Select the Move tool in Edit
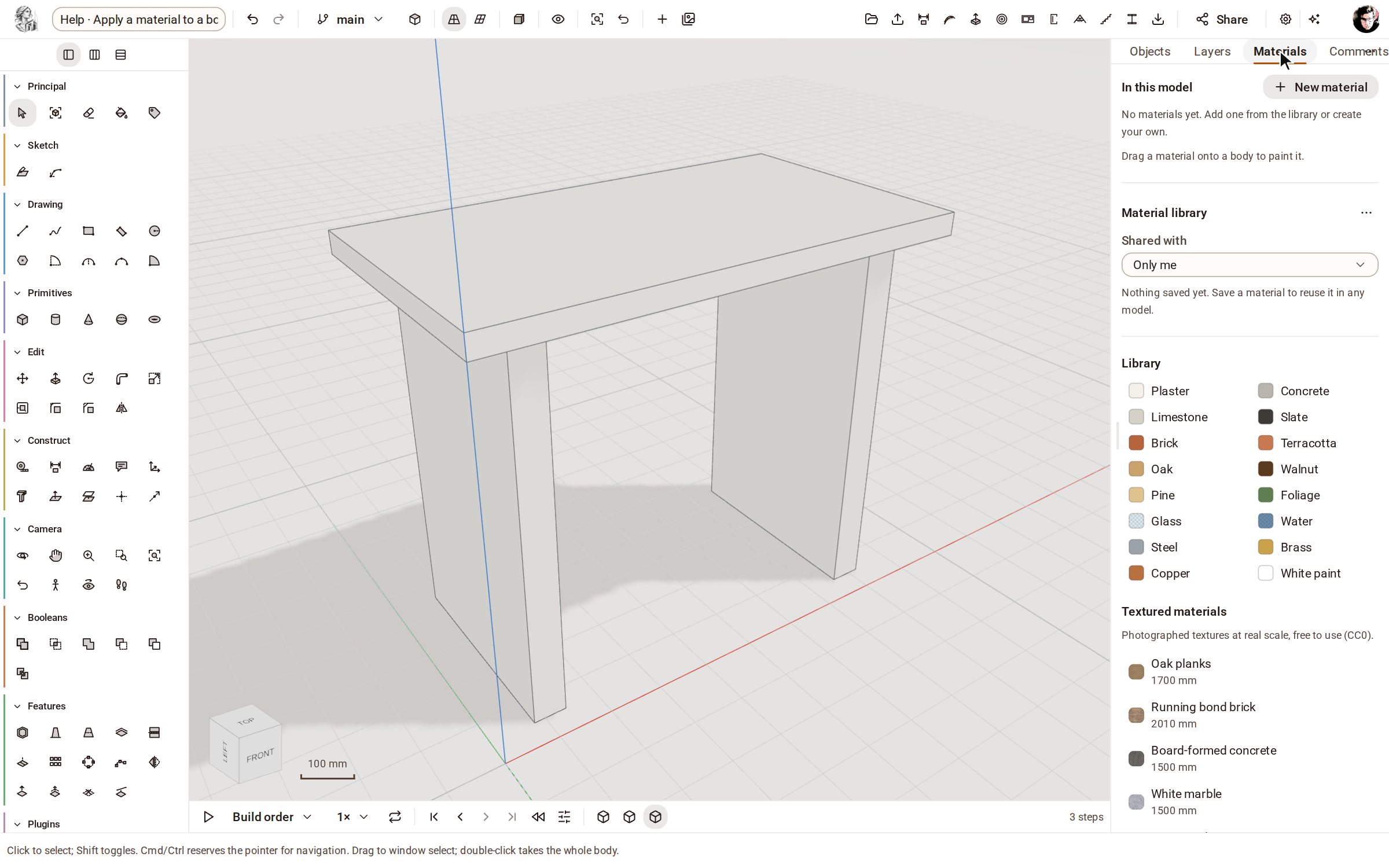 point(23,378)
